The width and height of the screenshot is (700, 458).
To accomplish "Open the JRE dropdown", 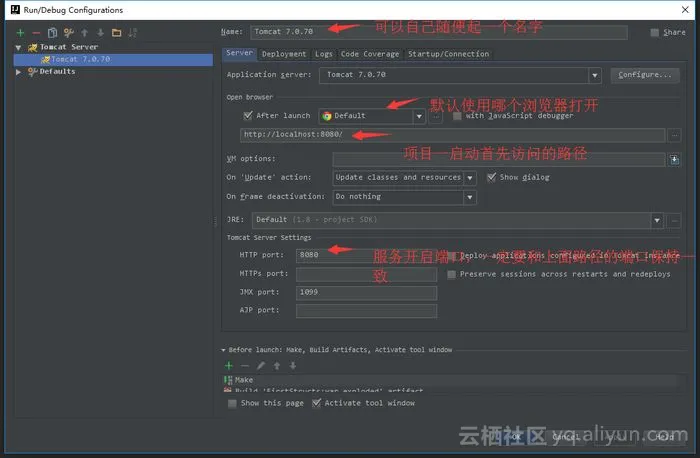I will [657, 220].
